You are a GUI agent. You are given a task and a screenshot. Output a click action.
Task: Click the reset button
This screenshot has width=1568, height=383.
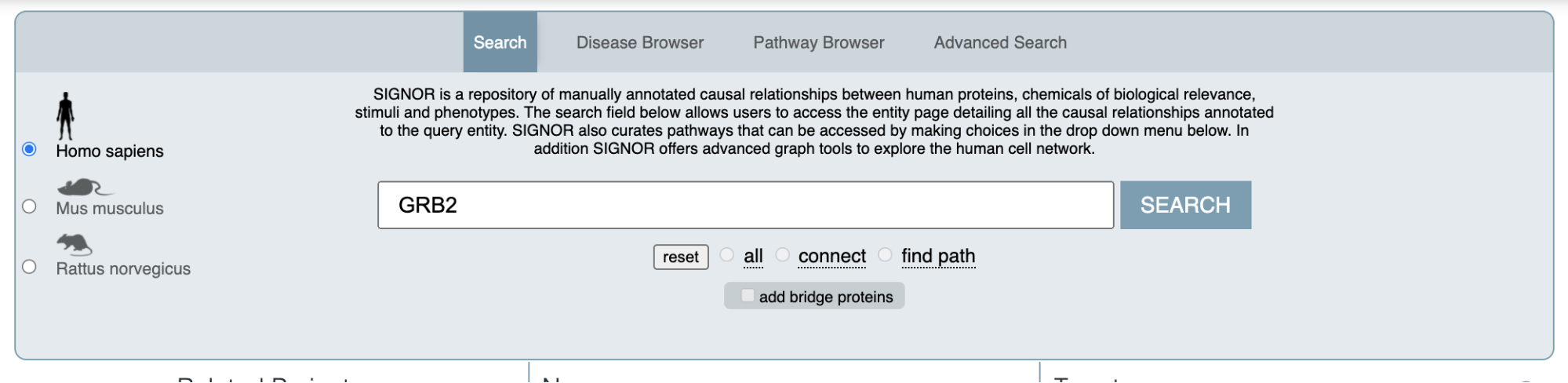click(x=681, y=257)
